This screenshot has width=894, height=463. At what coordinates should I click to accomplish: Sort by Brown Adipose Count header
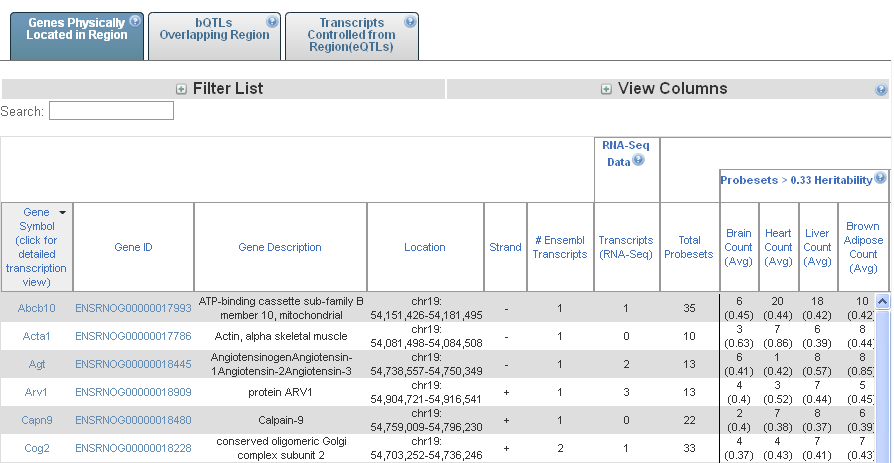(863, 247)
